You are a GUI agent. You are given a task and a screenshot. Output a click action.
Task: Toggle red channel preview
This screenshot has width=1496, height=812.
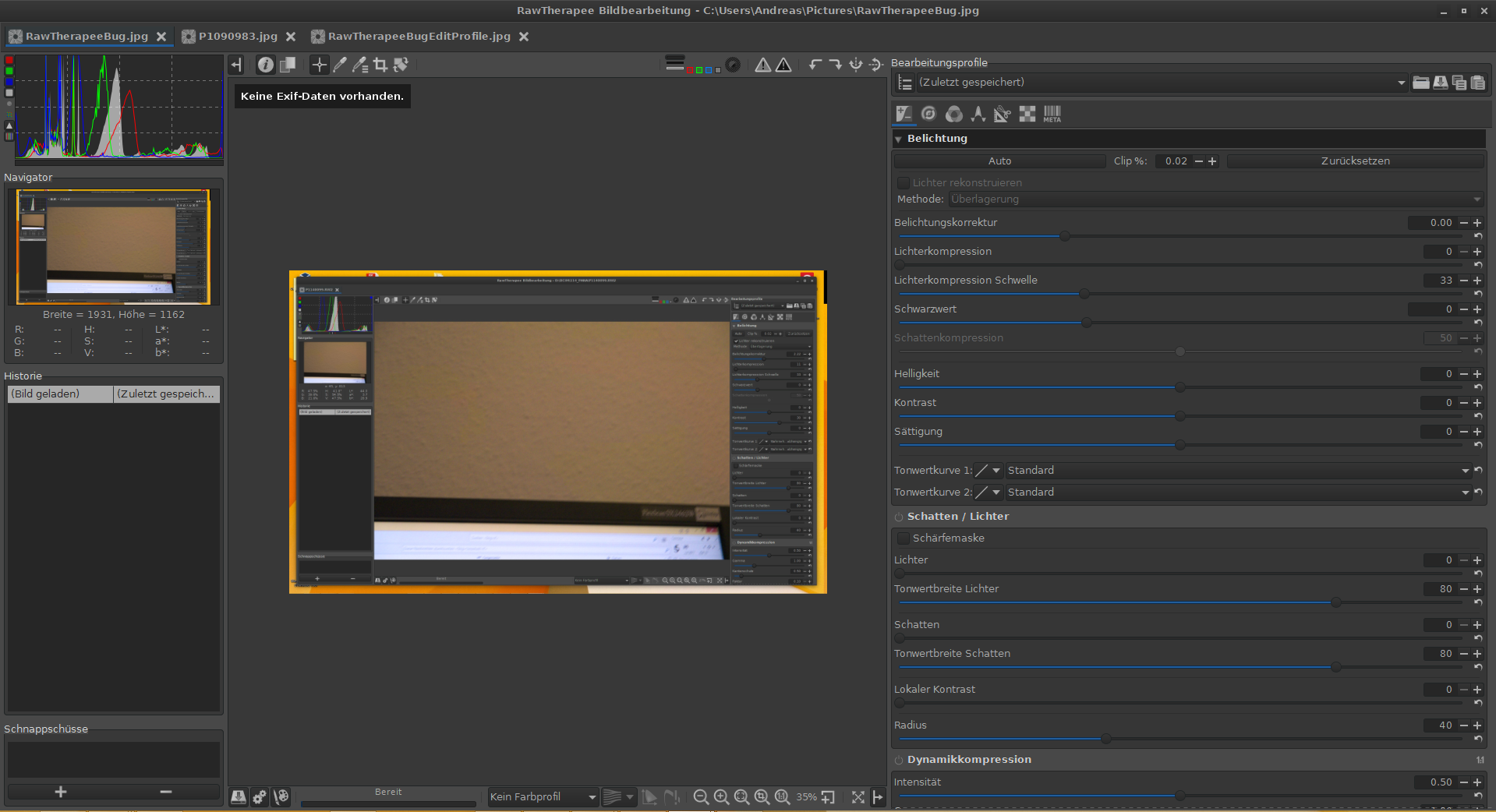click(691, 70)
